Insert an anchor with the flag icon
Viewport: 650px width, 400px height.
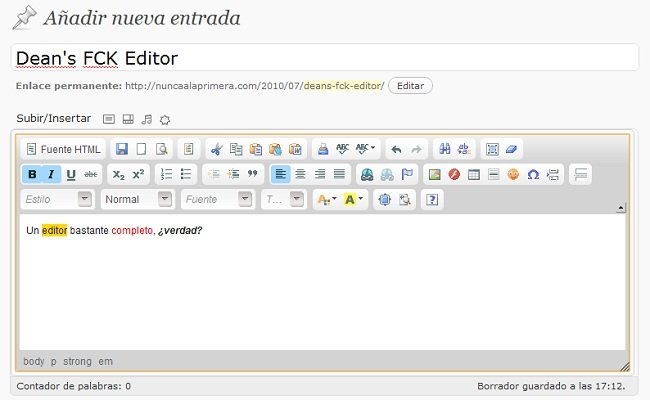(x=407, y=175)
